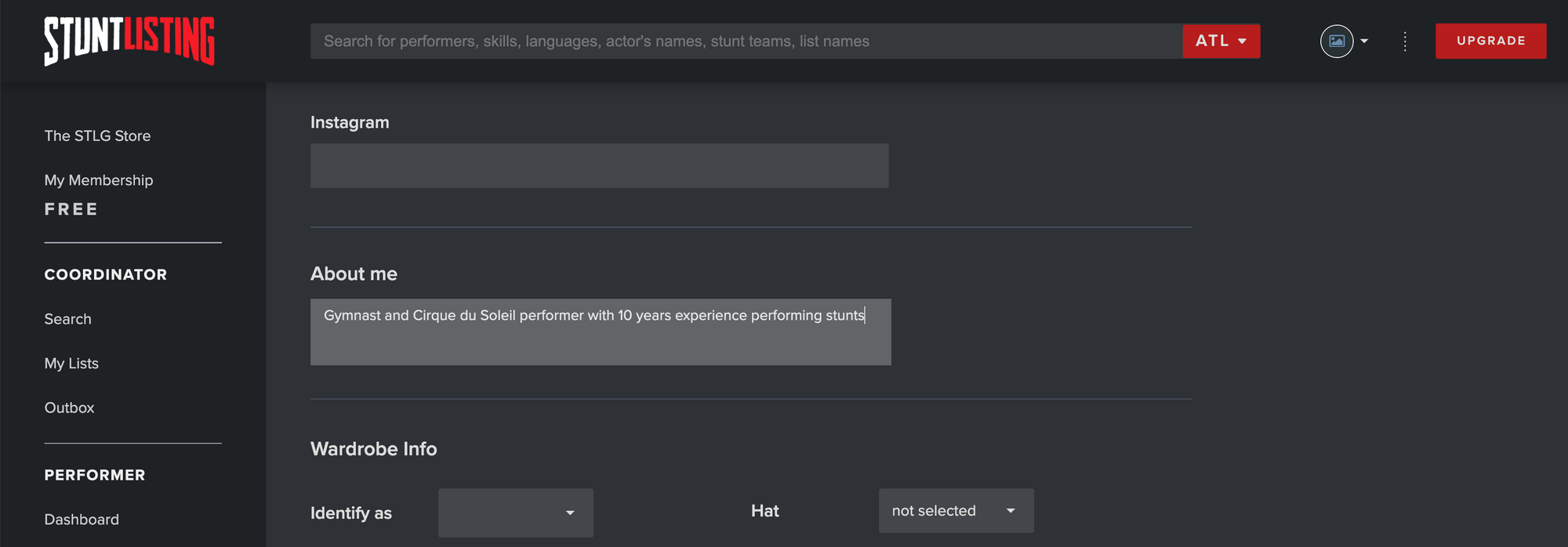Viewport: 1568px width, 547px height.
Task: Click the COORDINATOR section heading
Action: point(106,274)
